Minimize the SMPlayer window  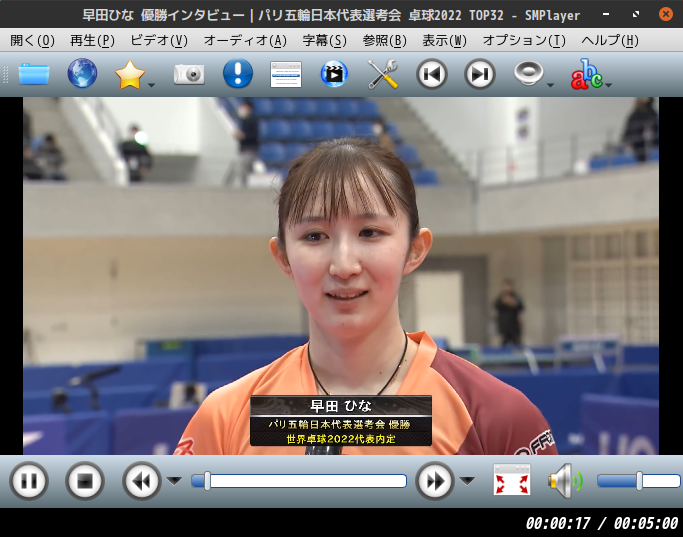(x=606, y=14)
